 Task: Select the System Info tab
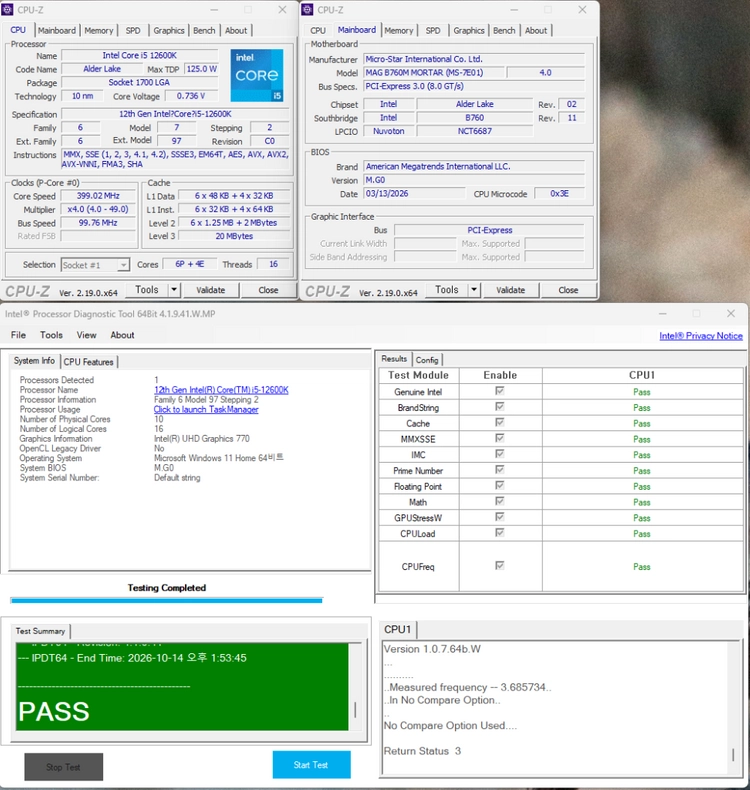click(x=34, y=361)
